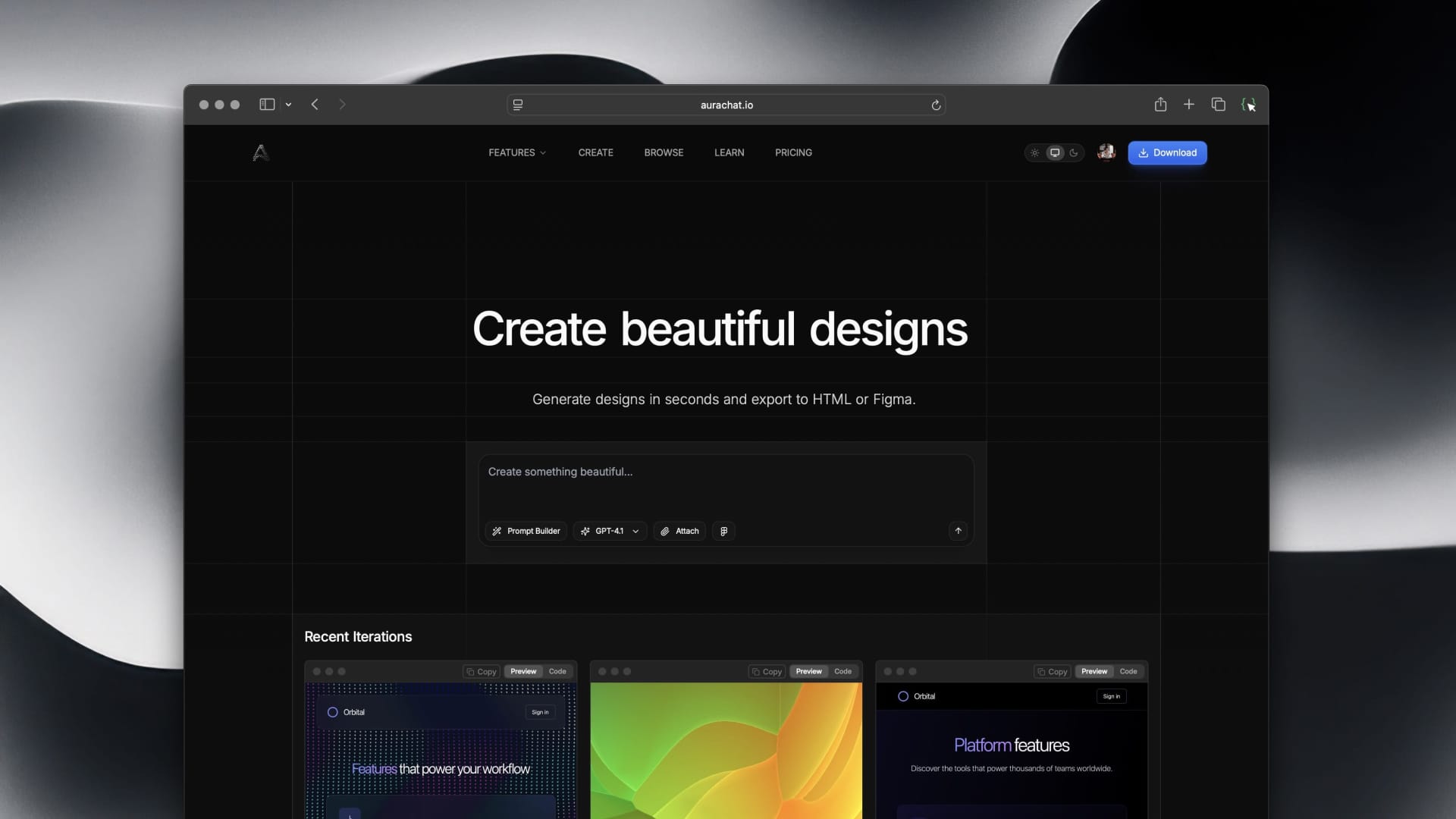Open the GPT-4.1 model dropdown
This screenshot has width=1456, height=819.
(610, 531)
